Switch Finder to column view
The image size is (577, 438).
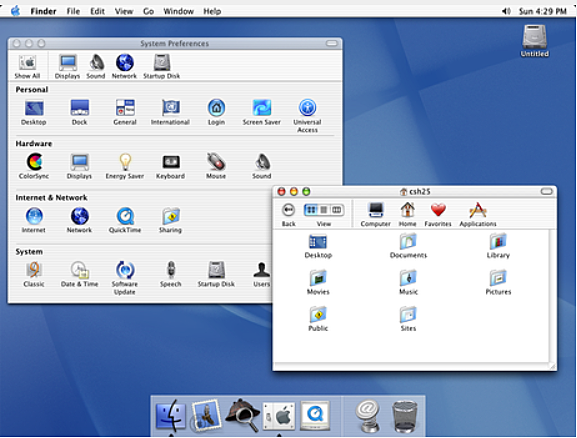pos(337,210)
